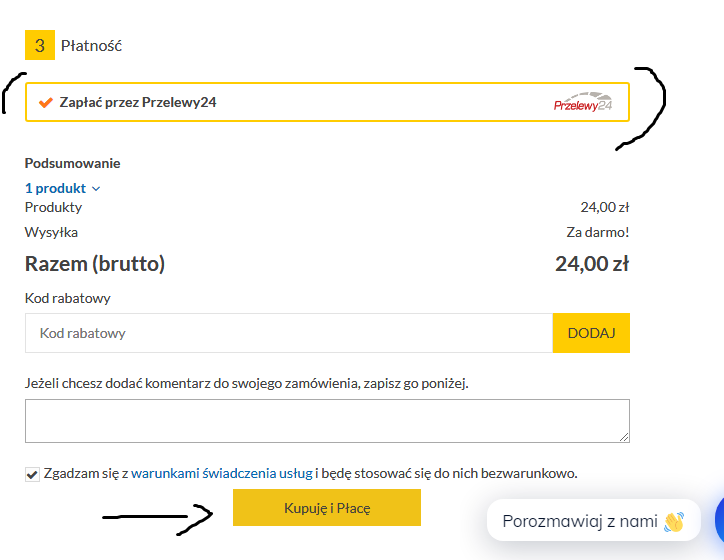Click the 'Razem (brutto)' total label

tap(95, 264)
